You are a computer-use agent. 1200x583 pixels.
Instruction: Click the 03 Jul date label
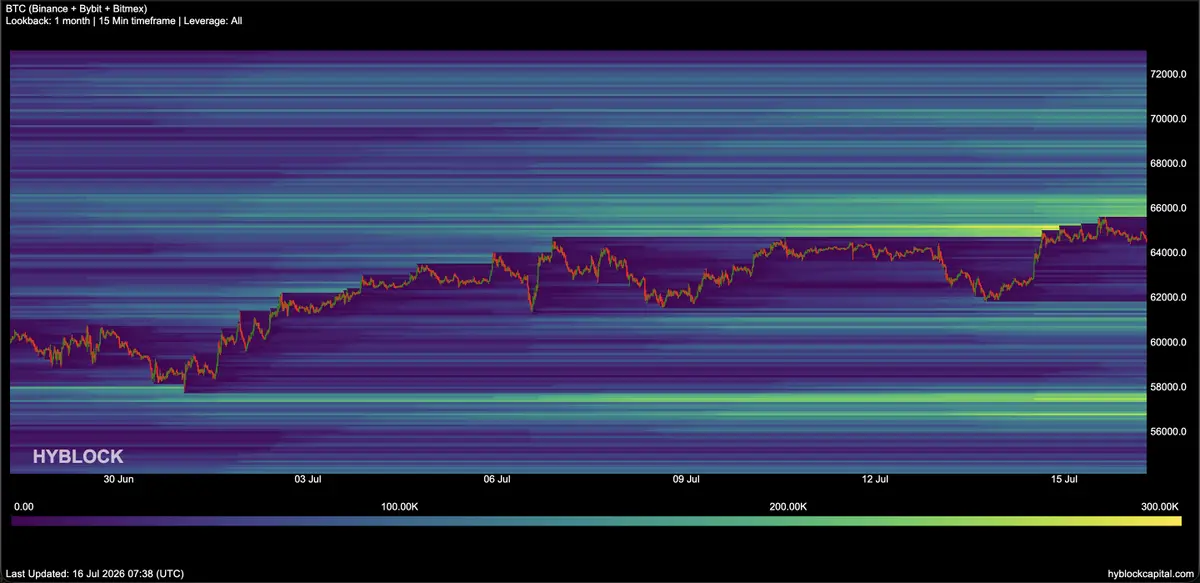pos(307,480)
